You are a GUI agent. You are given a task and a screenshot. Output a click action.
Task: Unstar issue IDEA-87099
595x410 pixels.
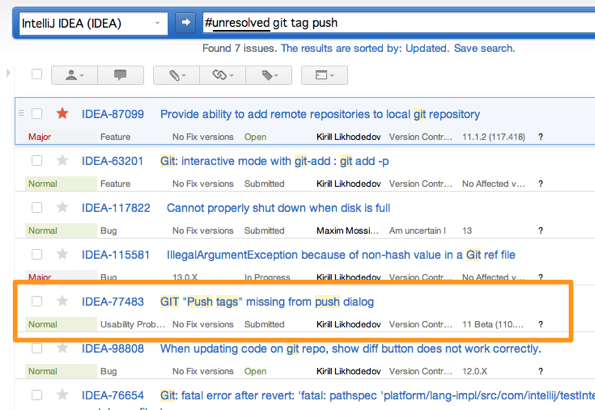click(x=62, y=113)
